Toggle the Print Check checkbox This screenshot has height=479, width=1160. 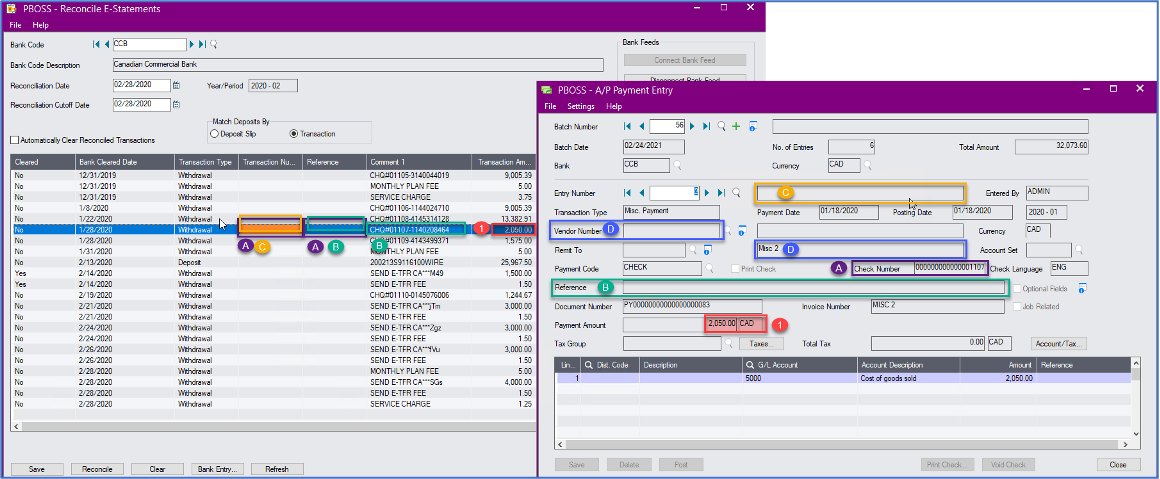tap(735, 269)
